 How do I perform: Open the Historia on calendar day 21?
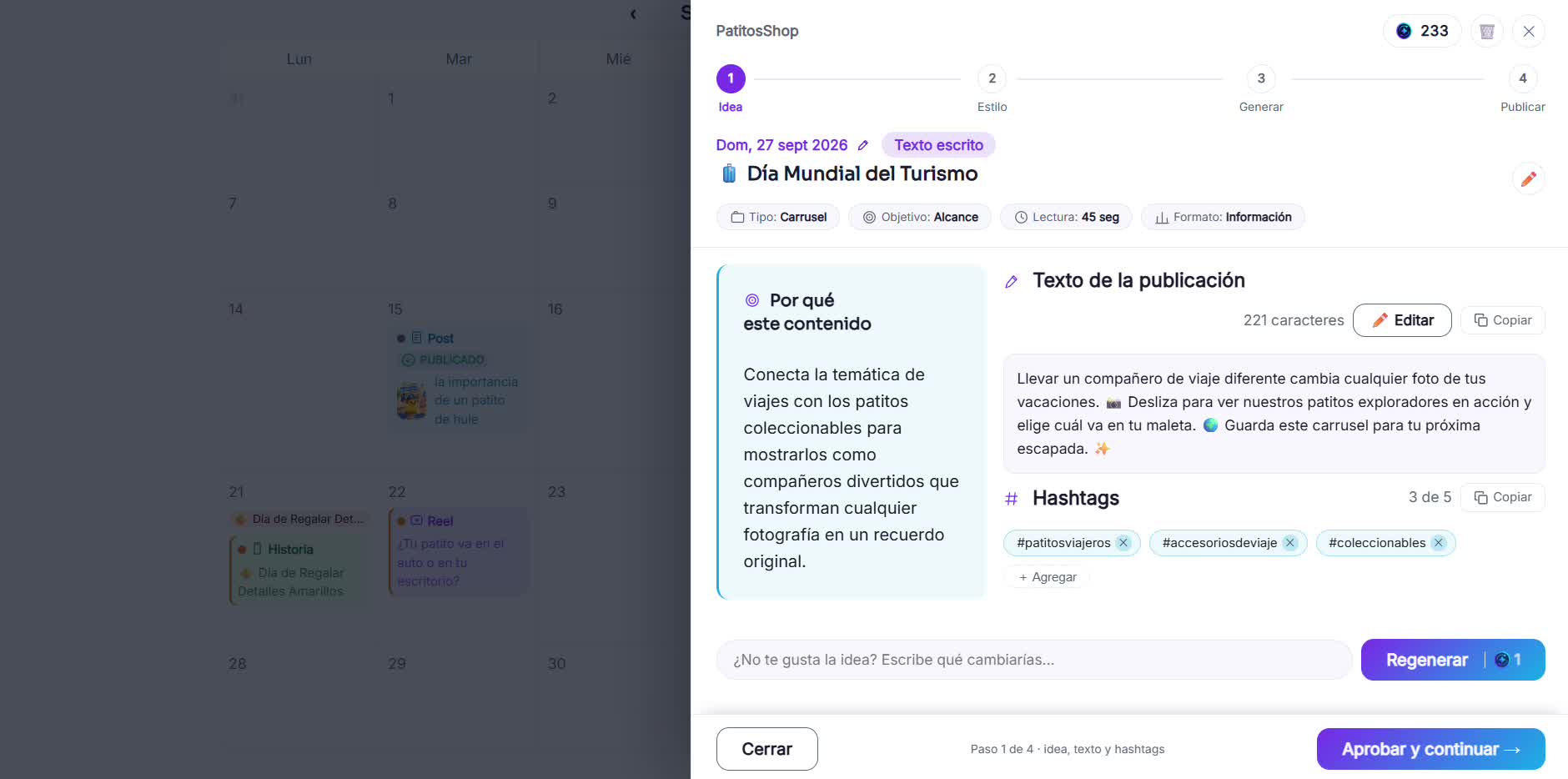point(298,570)
